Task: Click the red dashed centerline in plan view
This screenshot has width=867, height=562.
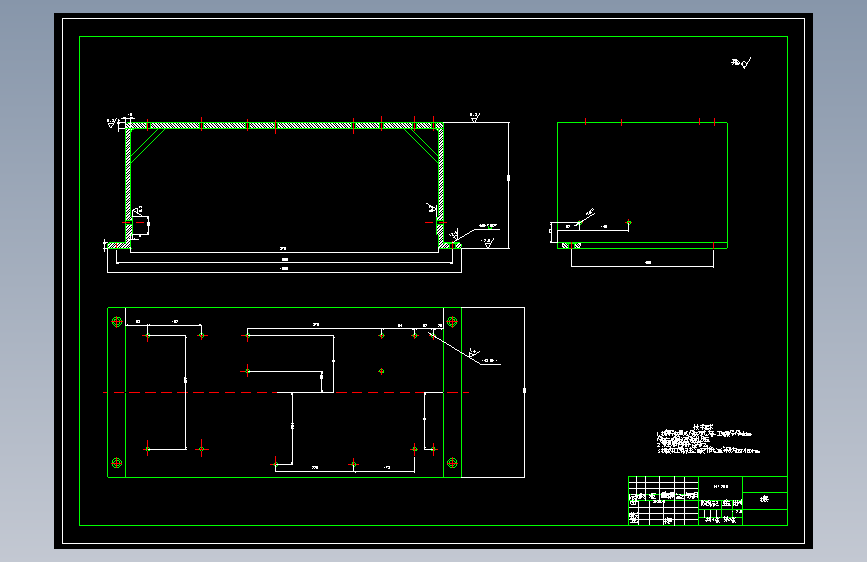Action: tap(286, 392)
